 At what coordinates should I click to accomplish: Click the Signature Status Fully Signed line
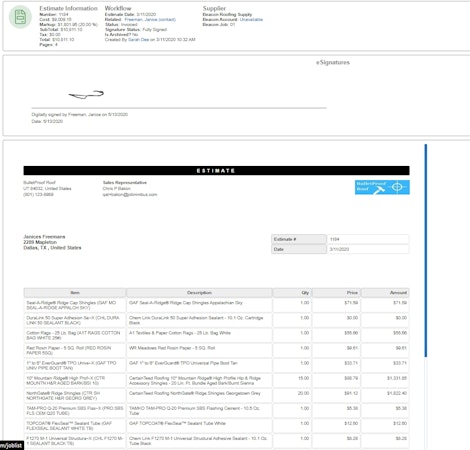[x=136, y=30]
